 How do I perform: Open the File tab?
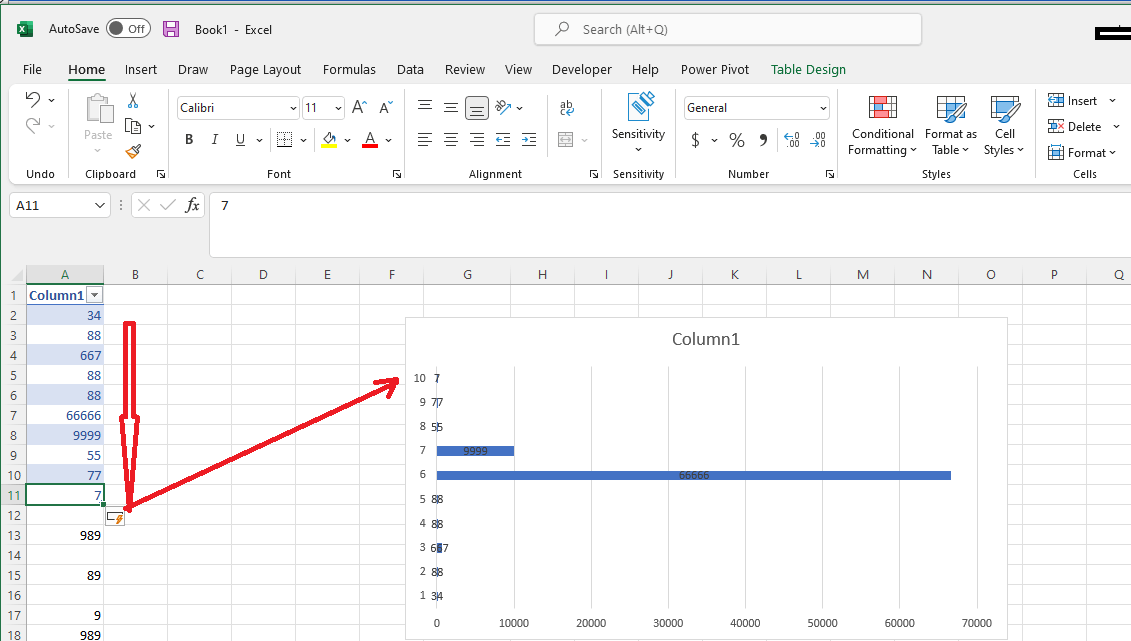pos(32,69)
